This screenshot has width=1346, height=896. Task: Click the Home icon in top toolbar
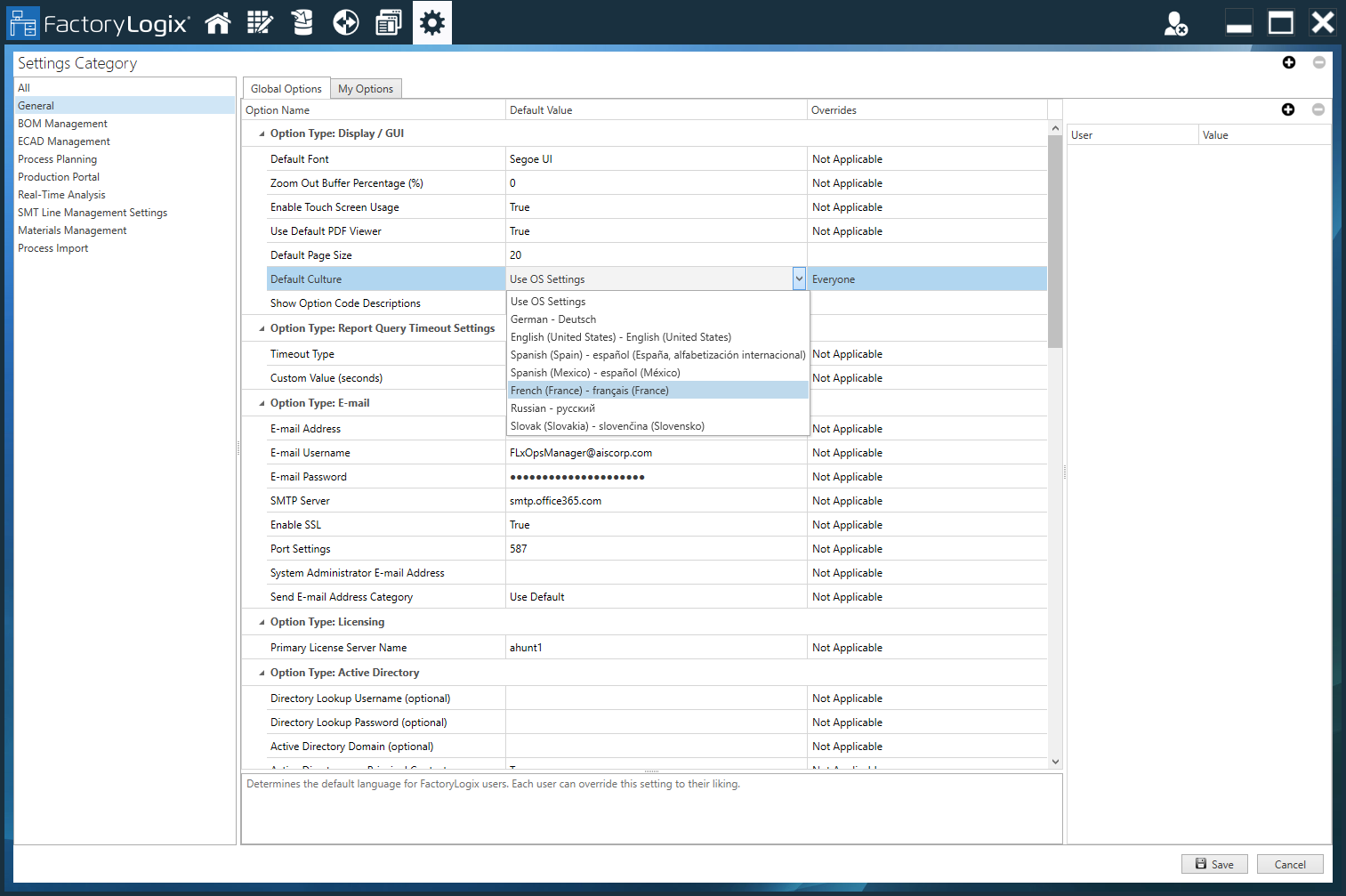[218, 23]
